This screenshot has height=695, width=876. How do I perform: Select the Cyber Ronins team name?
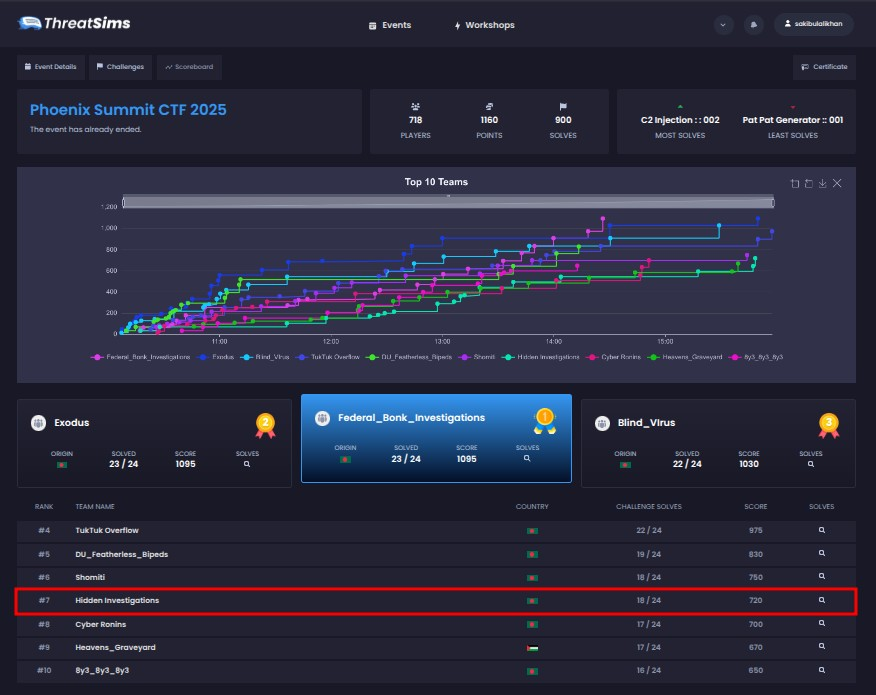point(101,624)
